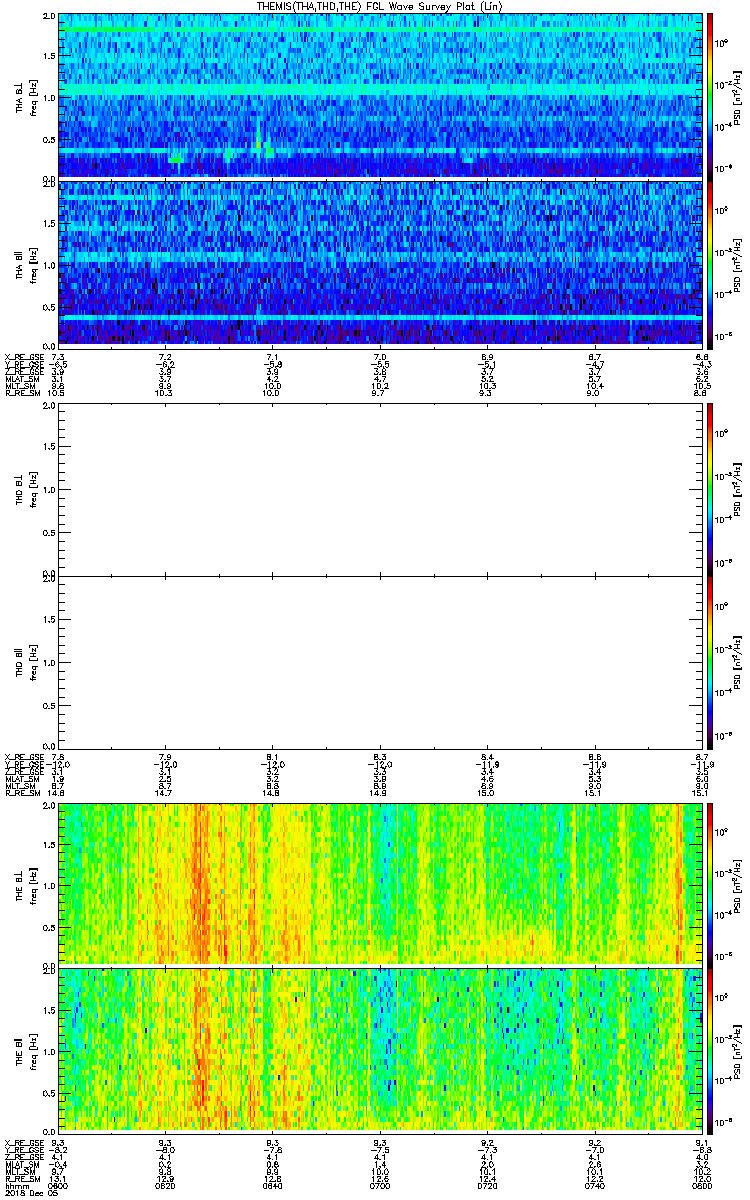Click the 1.0 frequency tick of THE B-perpendicular panel
The height and width of the screenshot is (1200, 750).
(x=49, y=884)
